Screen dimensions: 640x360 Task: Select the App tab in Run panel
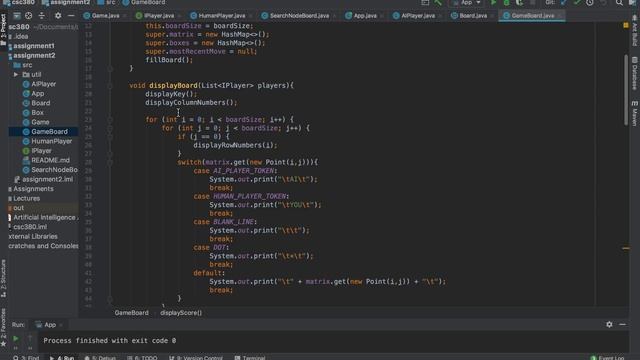[49, 325]
